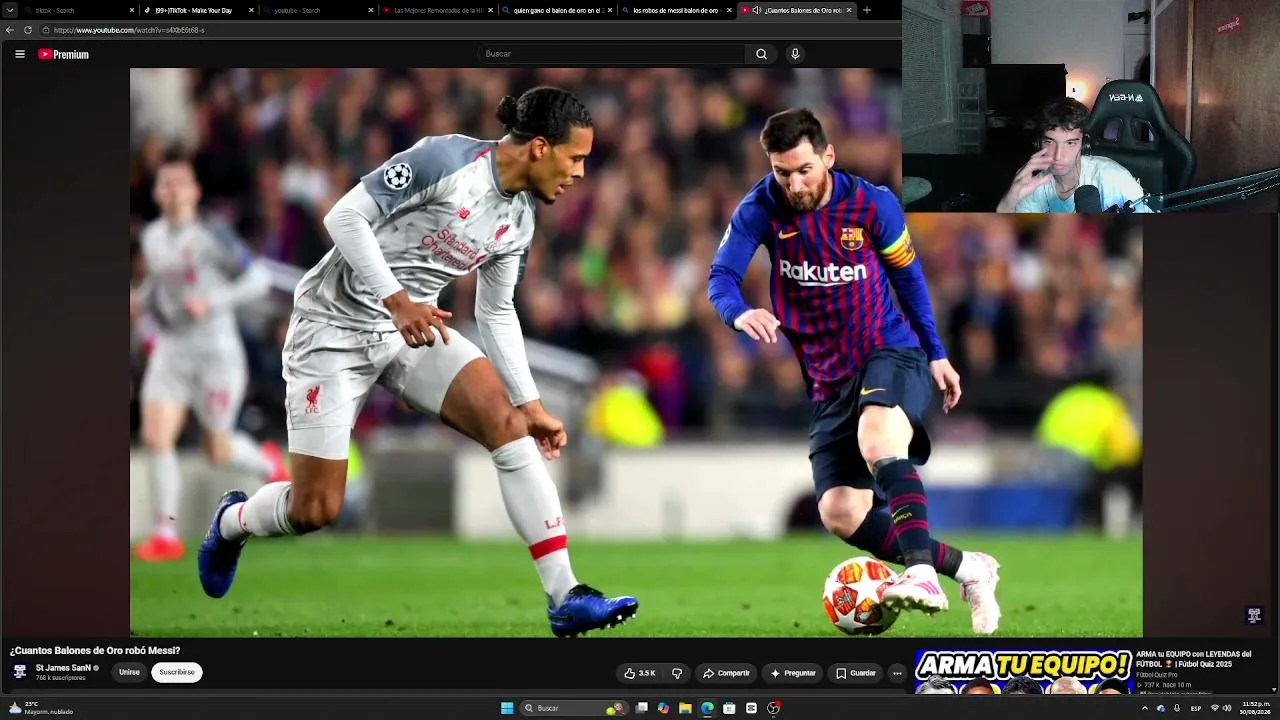Switch to los robos de messi tab

tap(678, 10)
